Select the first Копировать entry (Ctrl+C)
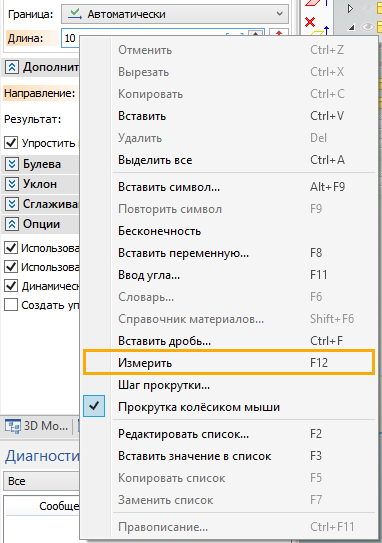Screen dimensions: 382x543 229,94
